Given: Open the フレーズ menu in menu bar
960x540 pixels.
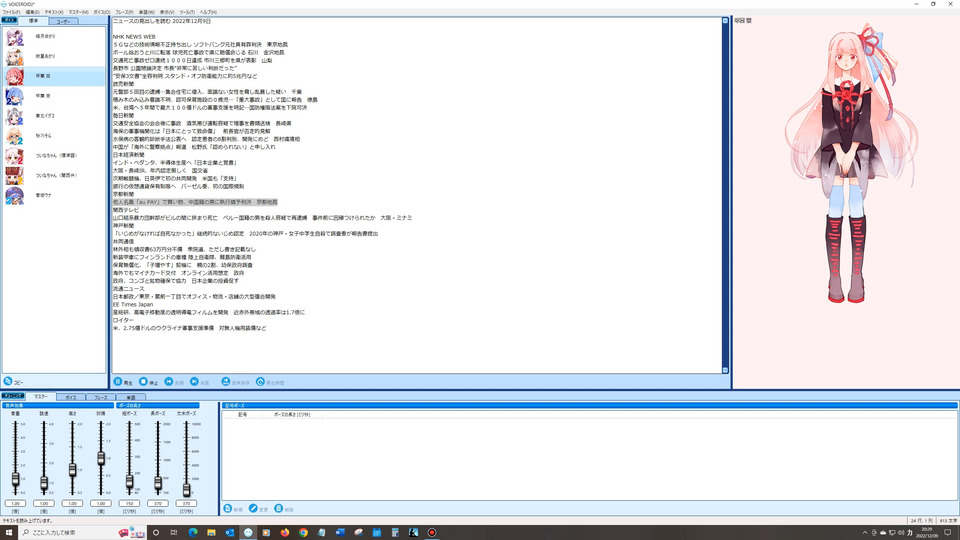Looking at the screenshot, I should point(124,12).
